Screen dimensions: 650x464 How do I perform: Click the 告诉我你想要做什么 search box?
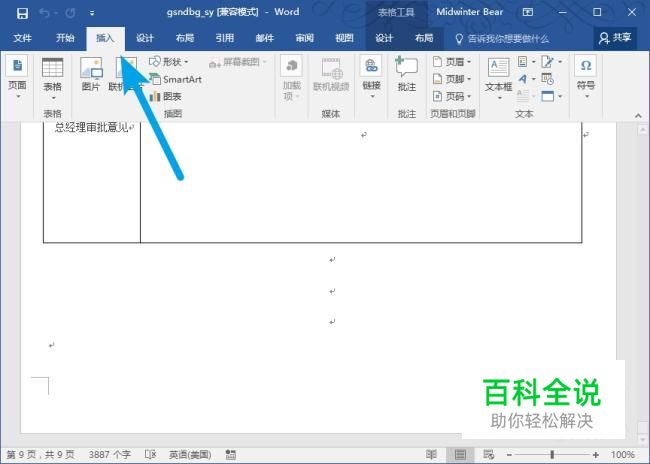pos(502,39)
